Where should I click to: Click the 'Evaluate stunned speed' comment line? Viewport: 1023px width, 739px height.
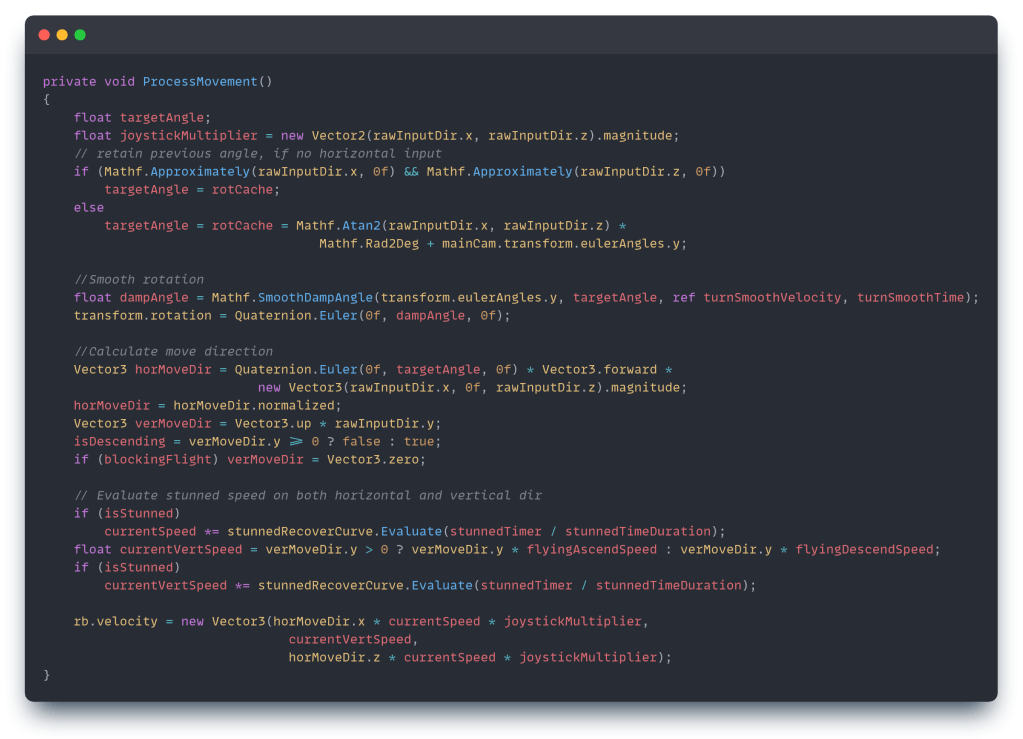coord(307,495)
